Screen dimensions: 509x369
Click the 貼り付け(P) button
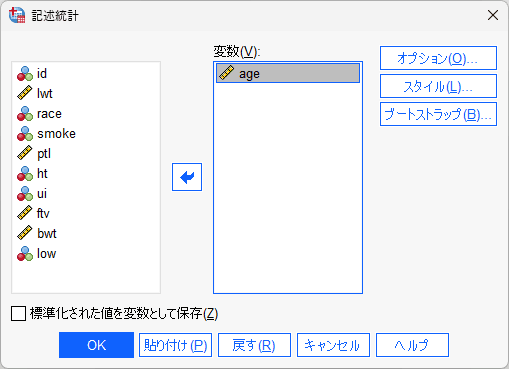click(175, 345)
